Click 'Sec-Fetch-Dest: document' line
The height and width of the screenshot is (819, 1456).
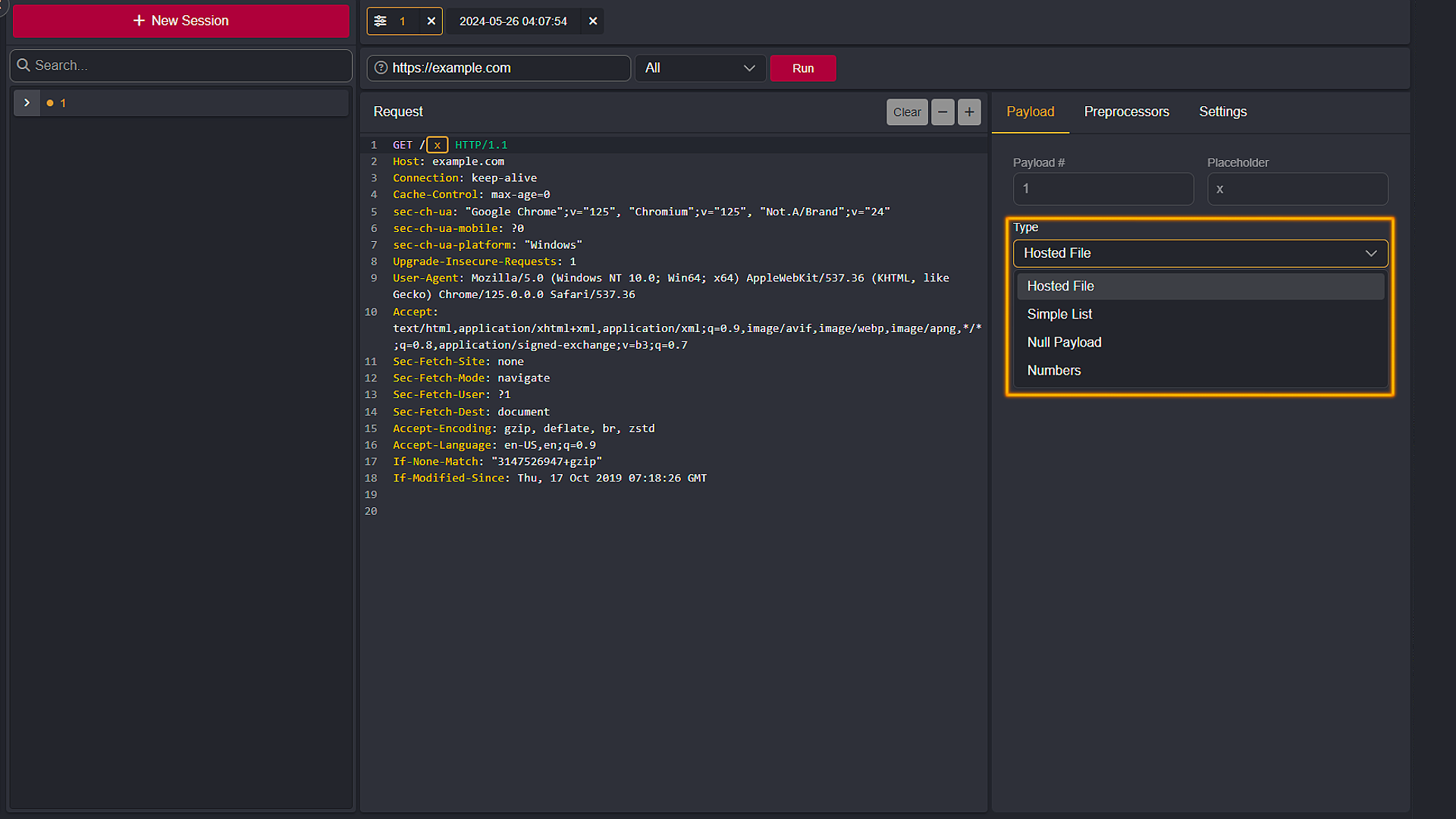pos(471,412)
